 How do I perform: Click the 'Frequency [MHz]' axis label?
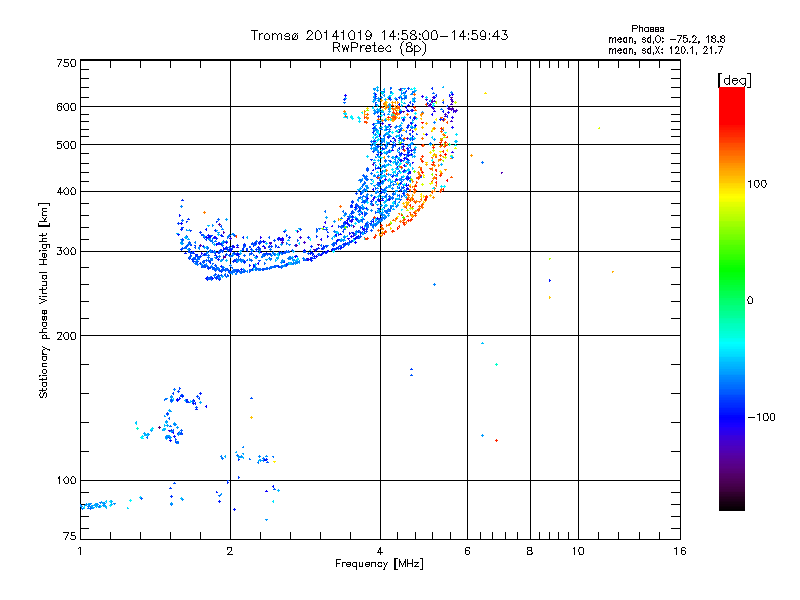[379, 564]
